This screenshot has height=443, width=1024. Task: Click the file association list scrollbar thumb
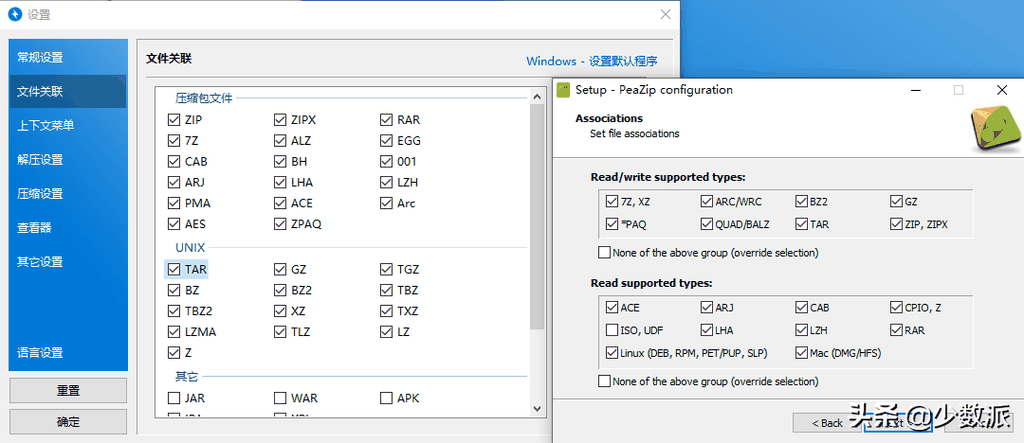[x=537, y=216]
